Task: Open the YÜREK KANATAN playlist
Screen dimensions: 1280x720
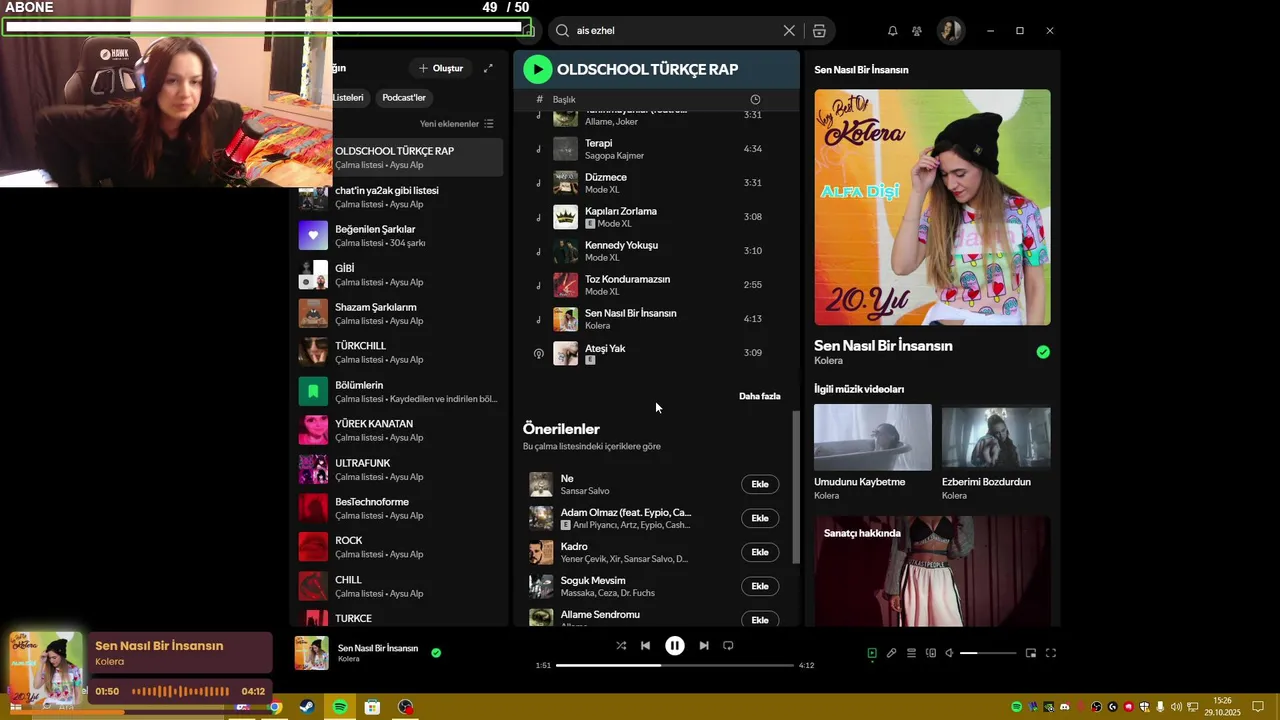Action: [399, 430]
